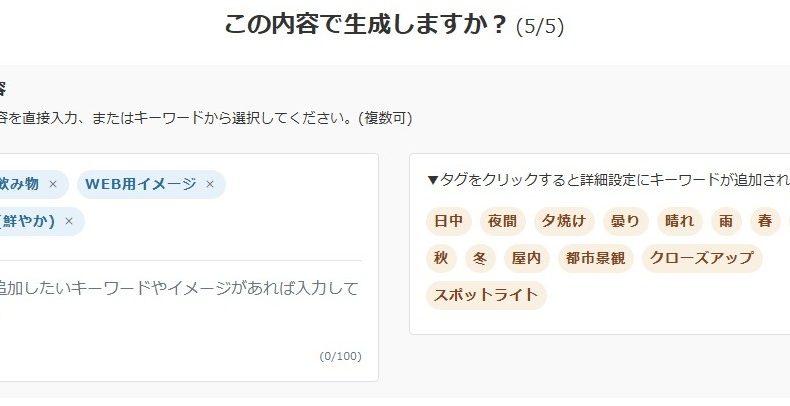Focus the additional keywords text field
Viewport: 790px width, 406px height.
click(x=180, y=300)
